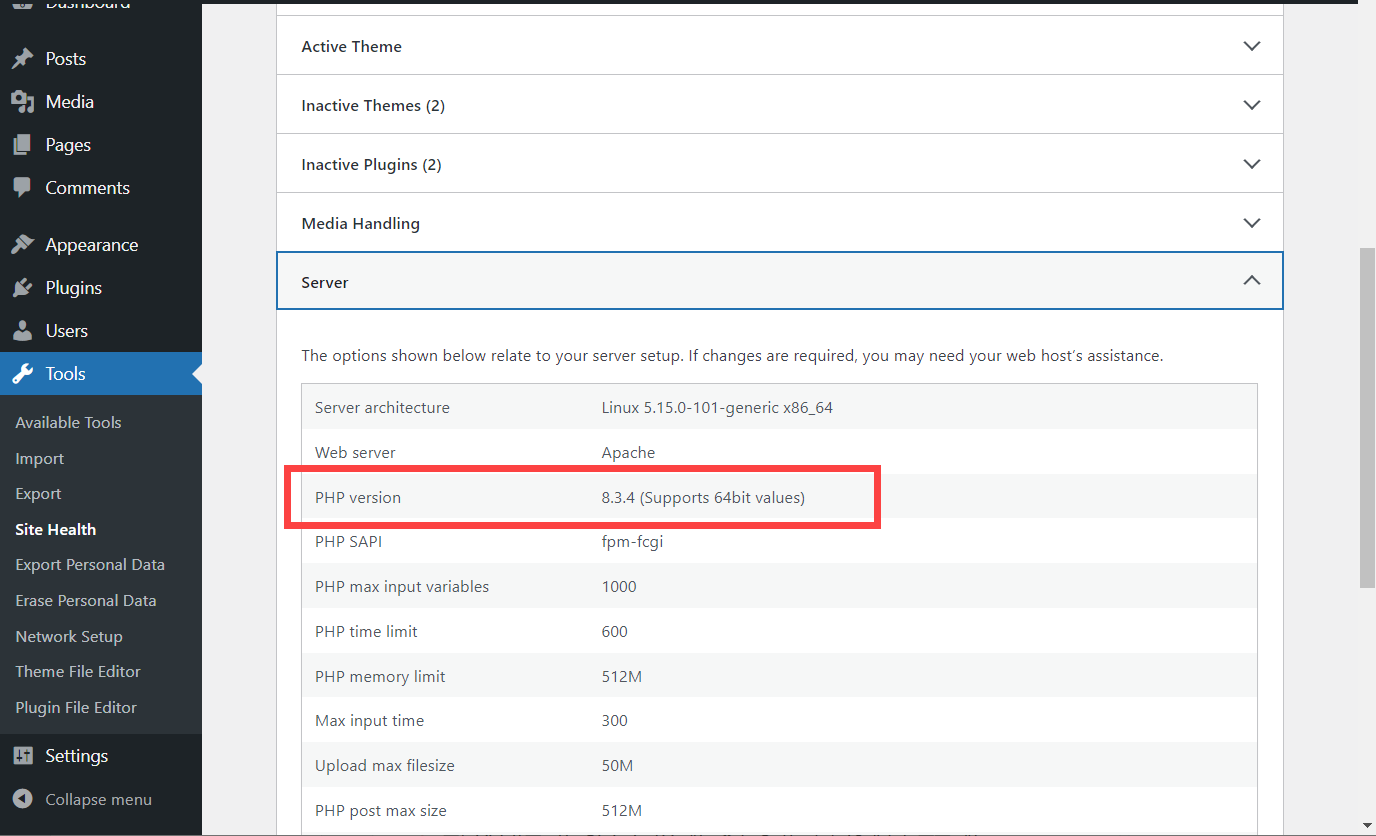
Task: Click the Posts pushpin icon
Action: tap(22, 59)
